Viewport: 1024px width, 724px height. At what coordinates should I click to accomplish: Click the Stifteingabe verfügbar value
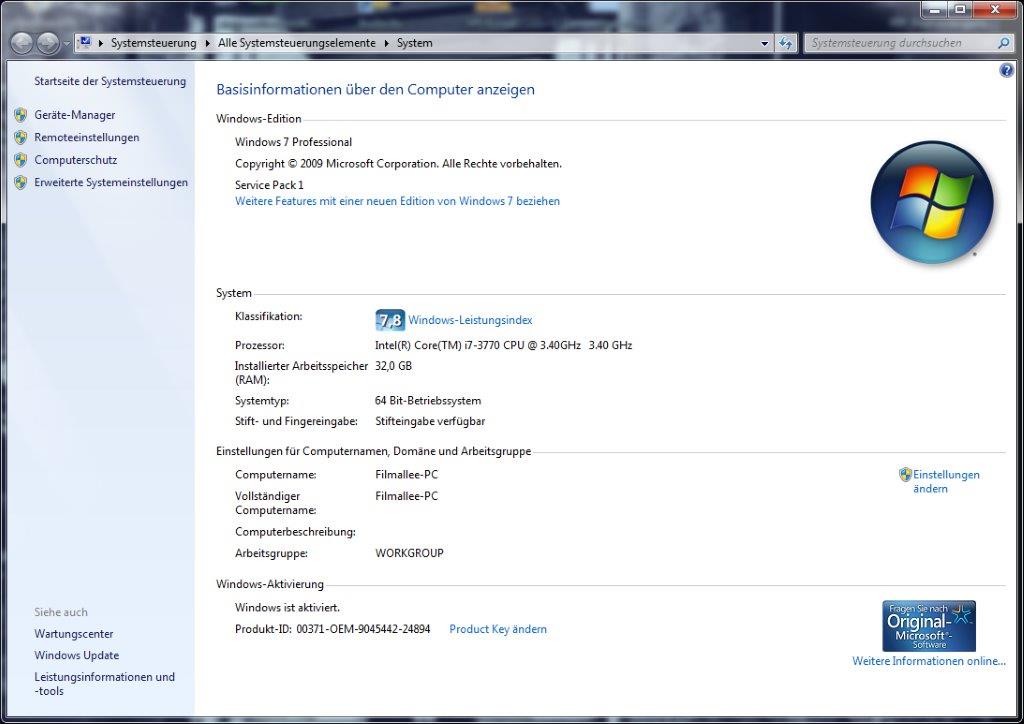coord(430,422)
